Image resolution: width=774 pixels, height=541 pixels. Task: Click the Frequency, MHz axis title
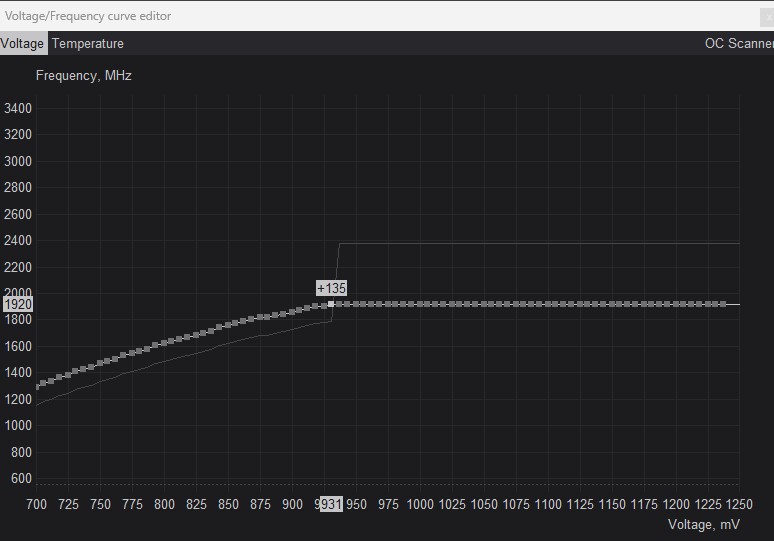click(84, 76)
